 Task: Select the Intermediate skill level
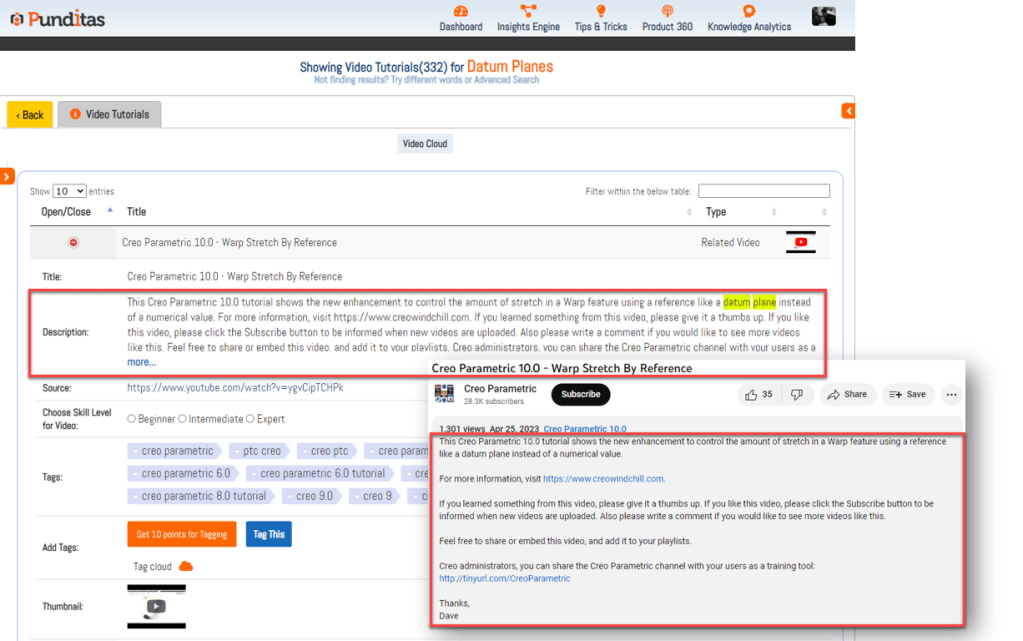click(182, 419)
